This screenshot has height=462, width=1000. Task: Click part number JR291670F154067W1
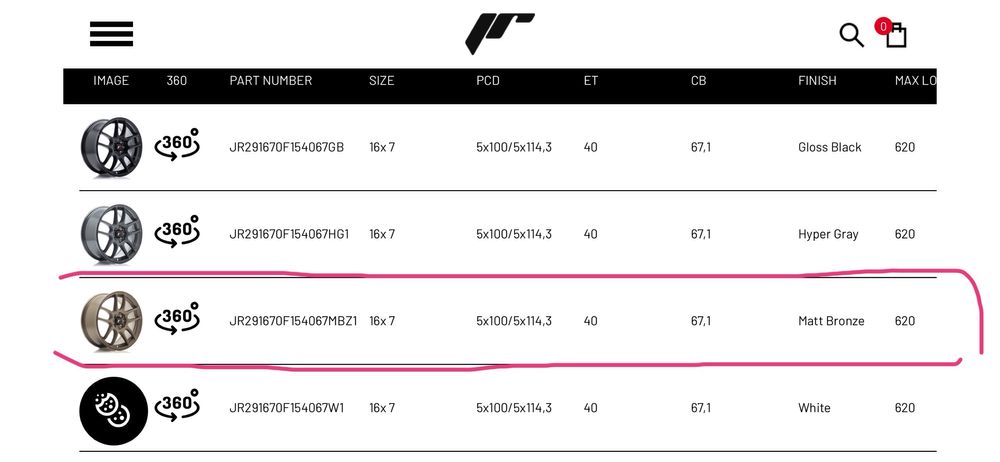coord(286,408)
